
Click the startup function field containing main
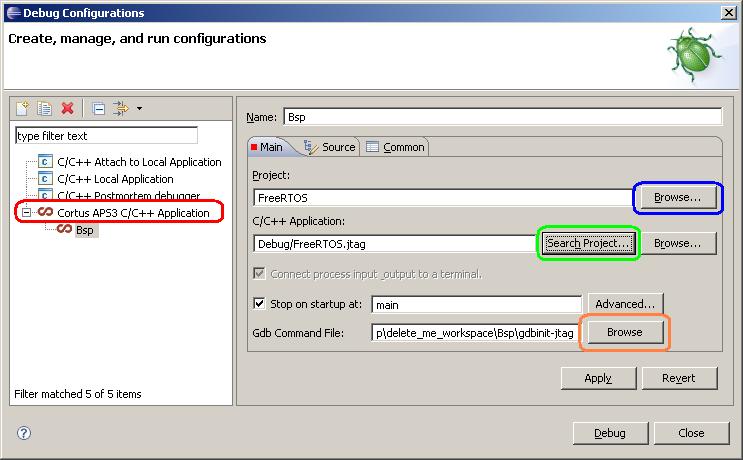(x=476, y=305)
